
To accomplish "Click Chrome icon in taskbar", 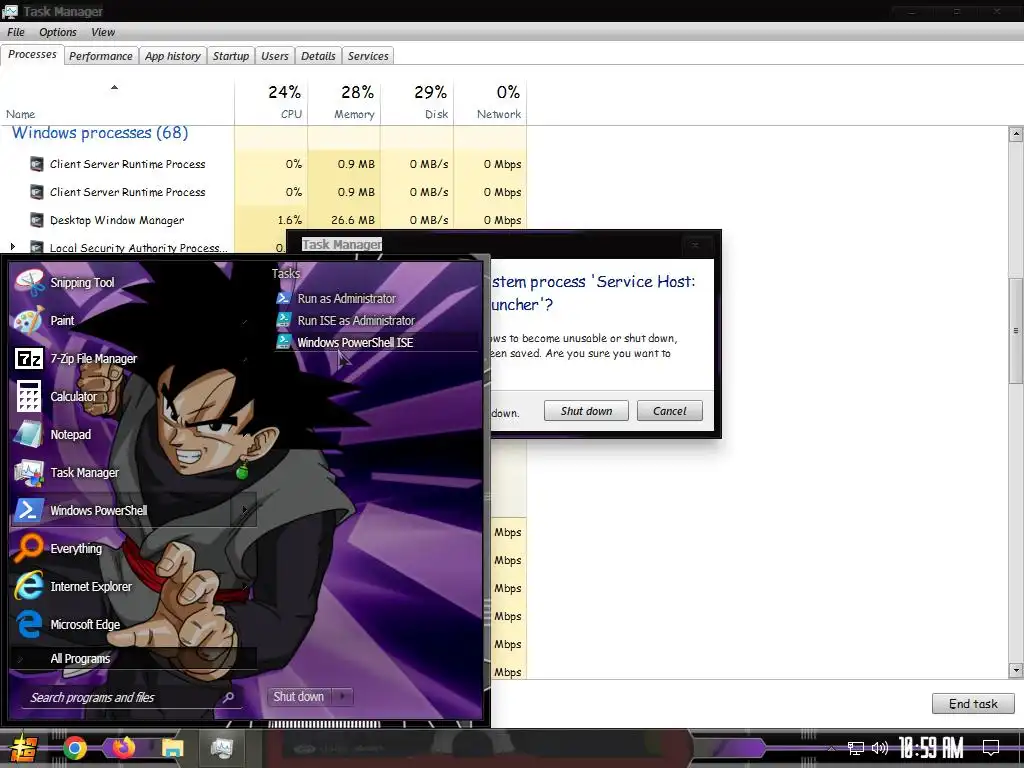I will point(74,748).
